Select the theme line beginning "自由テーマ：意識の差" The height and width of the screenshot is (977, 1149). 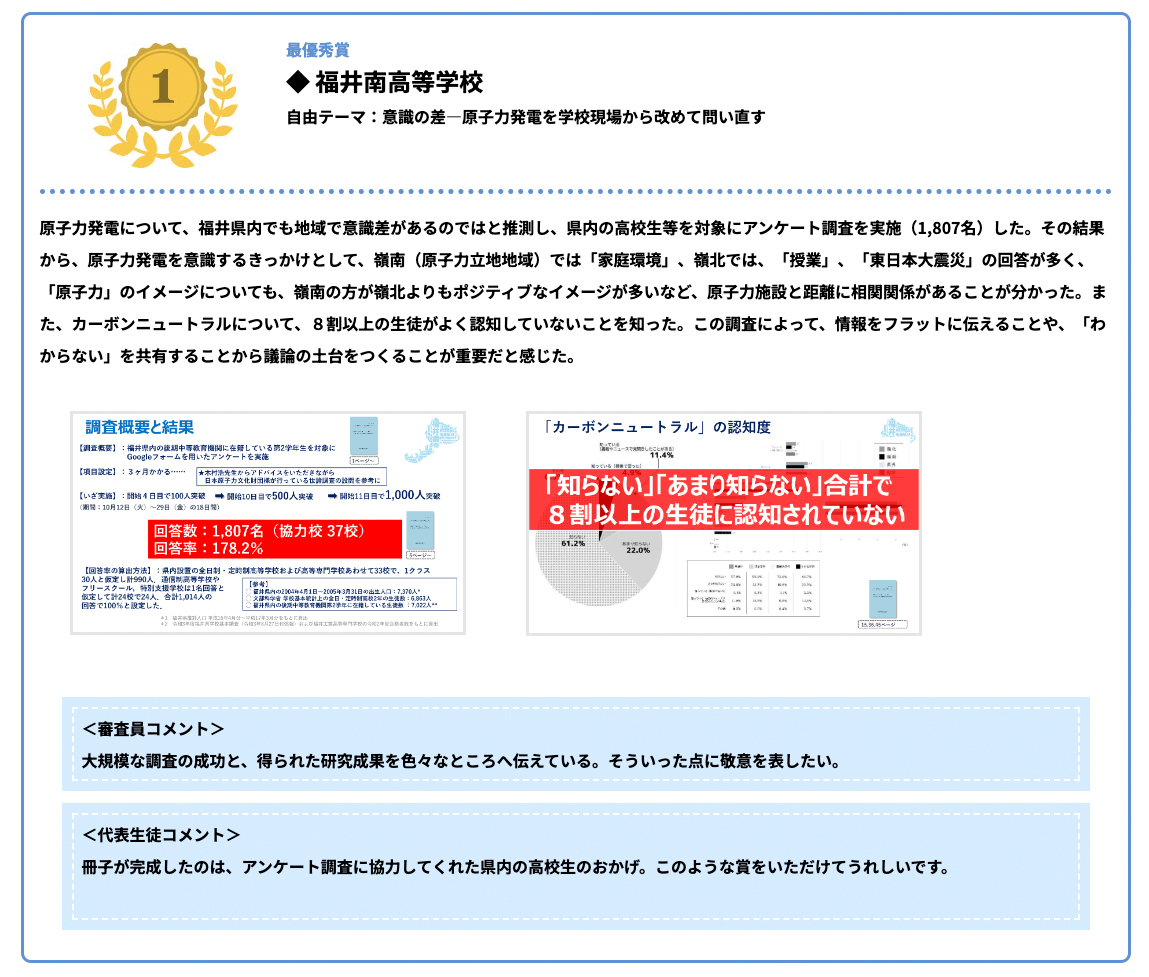click(525, 117)
